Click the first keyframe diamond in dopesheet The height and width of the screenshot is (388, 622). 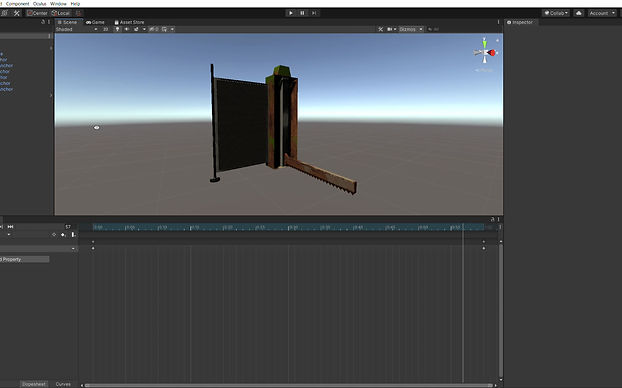point(93,248)
